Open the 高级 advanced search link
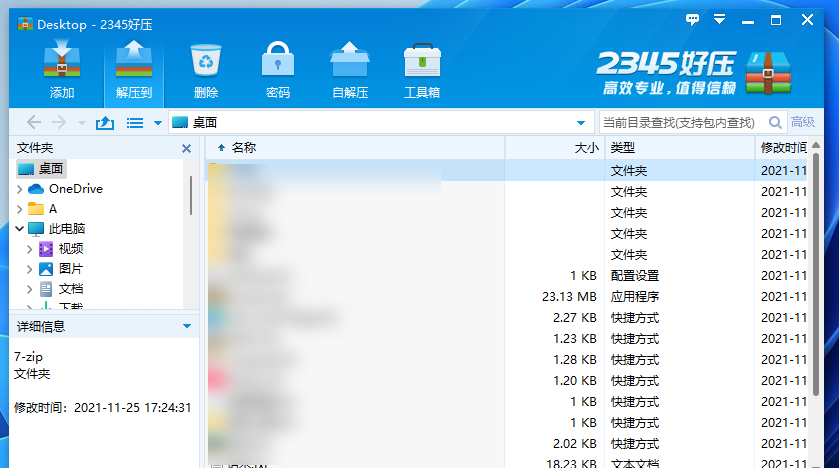The width and height of the screenshot is (839, 468). 803,122
